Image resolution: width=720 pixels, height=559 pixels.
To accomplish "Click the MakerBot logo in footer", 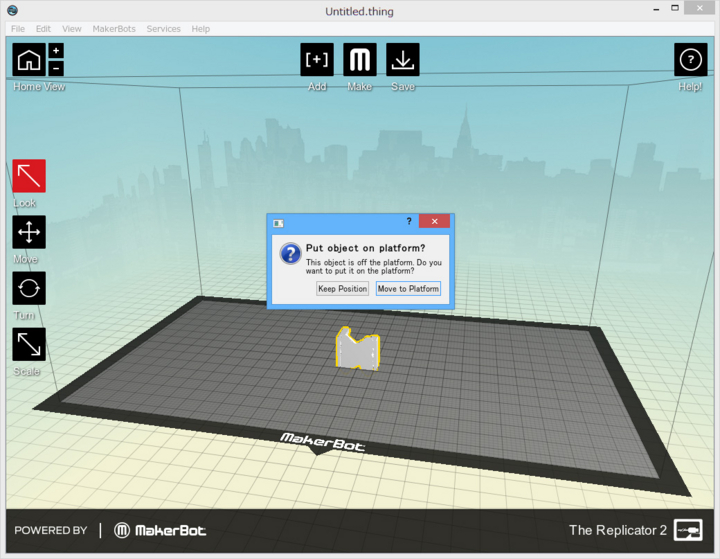I will [x=160, y=531].
